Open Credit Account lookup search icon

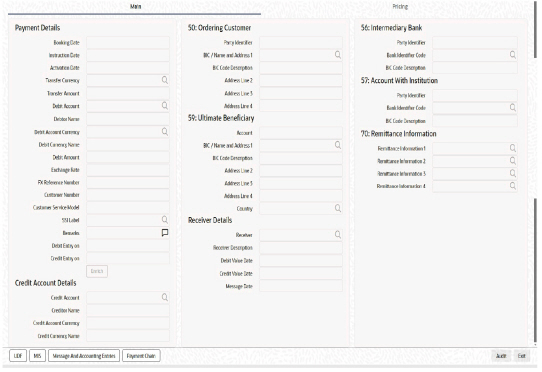[x=165, y=297]
